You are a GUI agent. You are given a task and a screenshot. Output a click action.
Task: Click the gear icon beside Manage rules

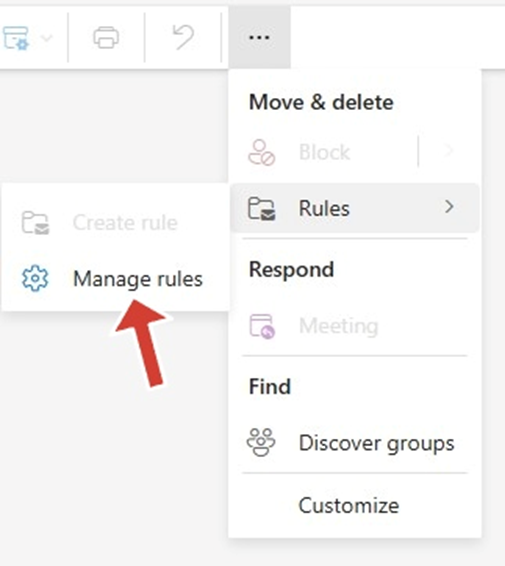click(x=35, y=278)
